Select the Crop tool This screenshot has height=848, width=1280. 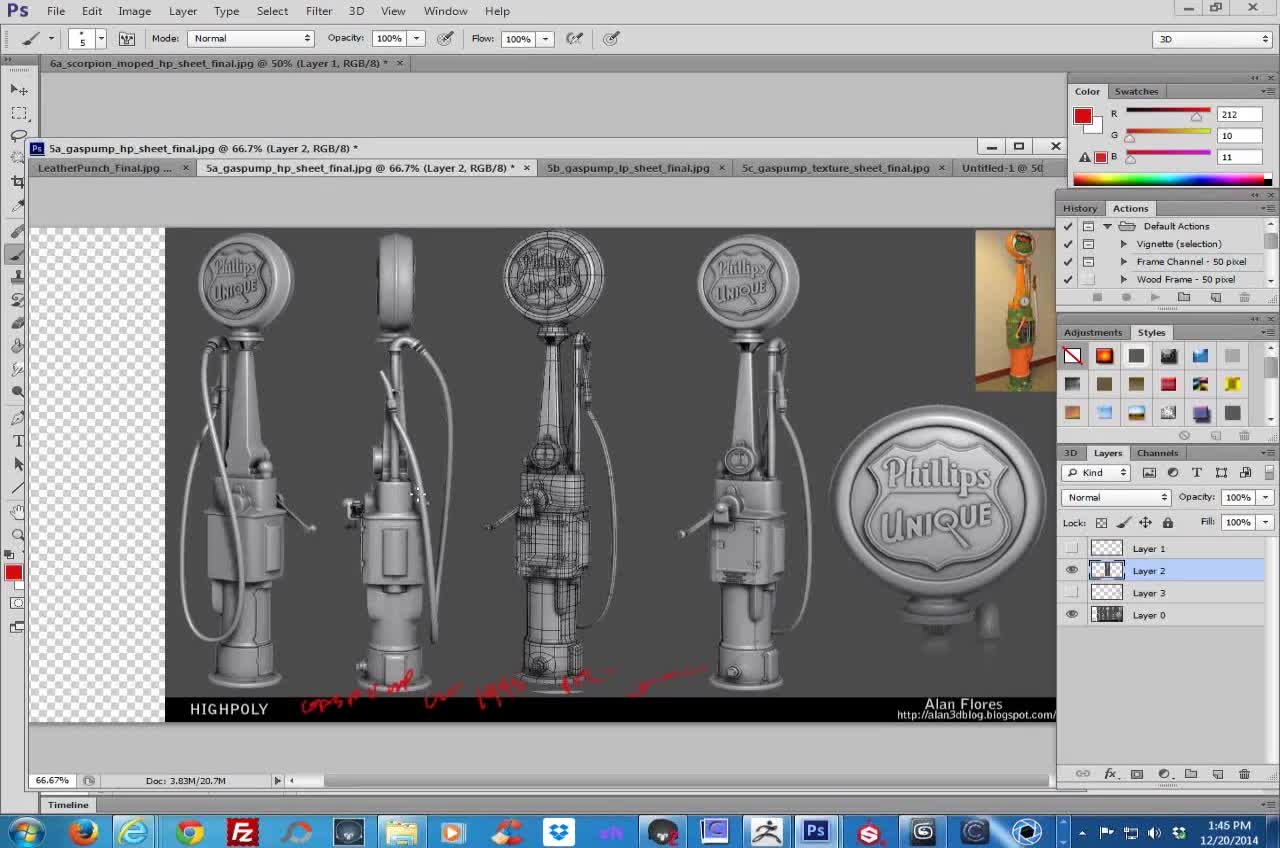pyautogui.click(x=18, y=181)
